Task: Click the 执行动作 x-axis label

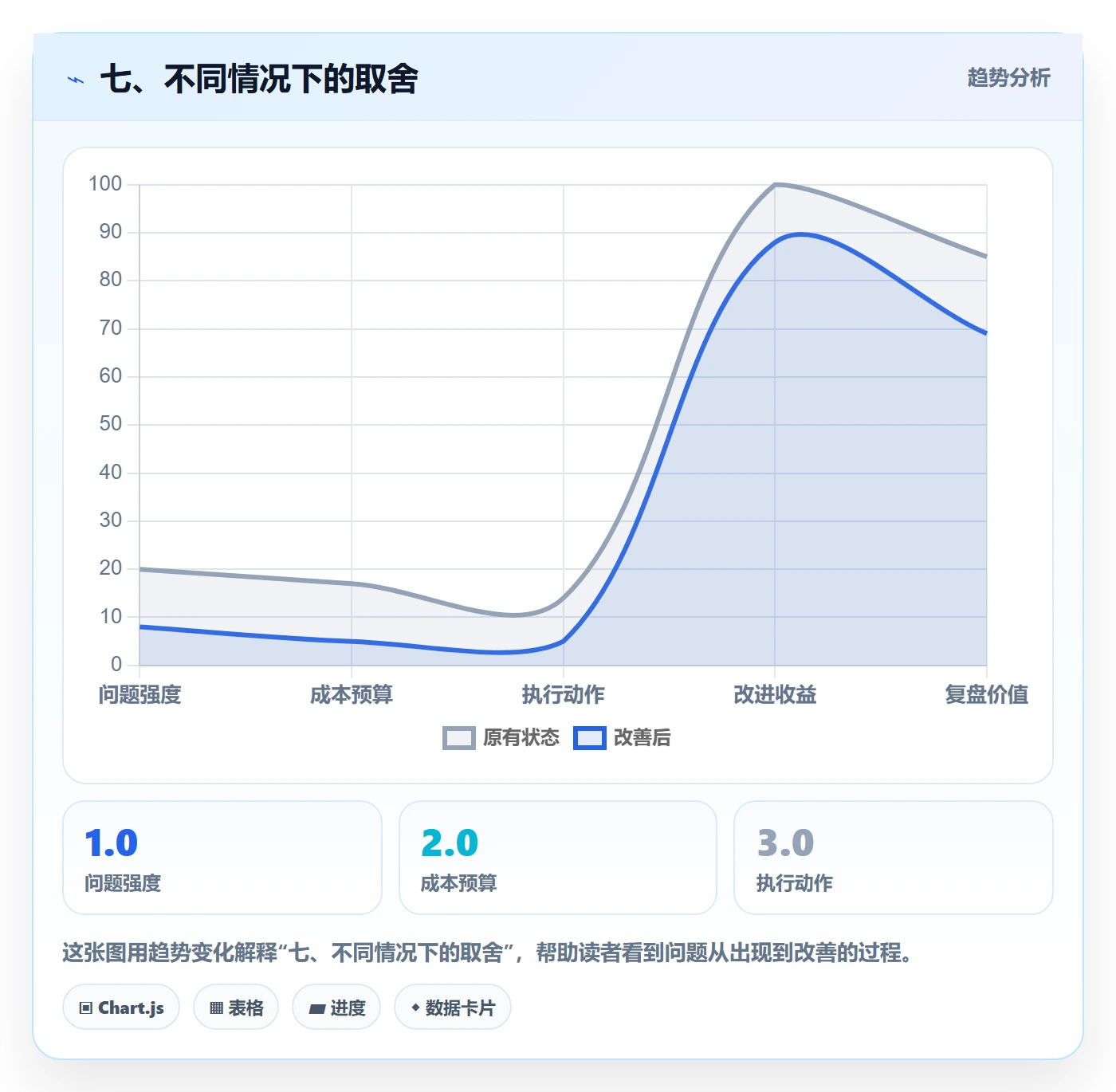Action: (x=564, y=695)
